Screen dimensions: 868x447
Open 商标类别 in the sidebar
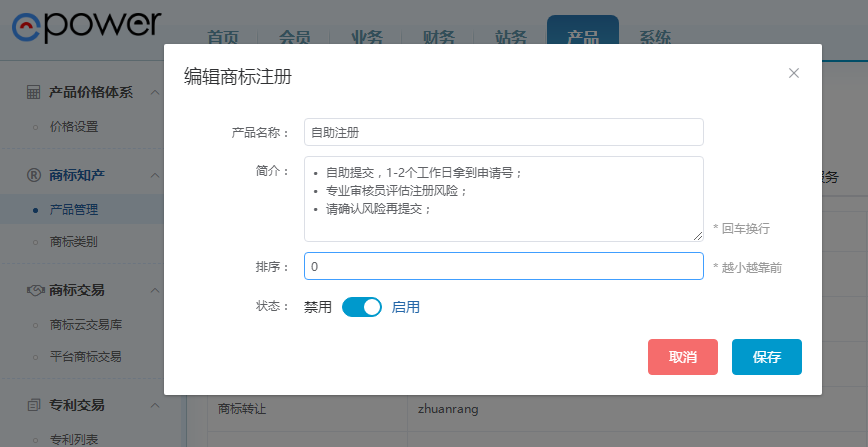tap(74, 242)
